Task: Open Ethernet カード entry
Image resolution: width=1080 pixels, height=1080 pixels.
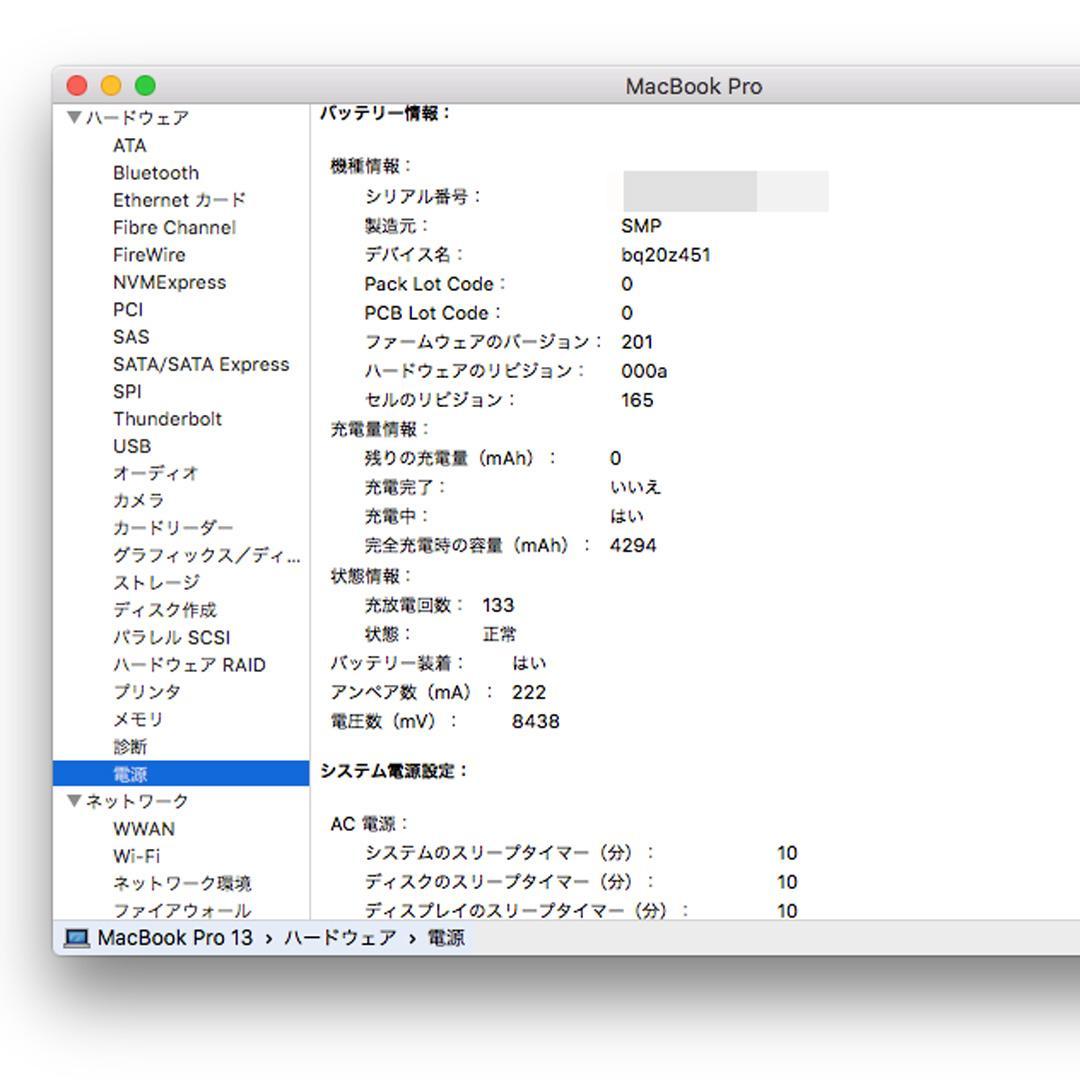Action: 179,200
